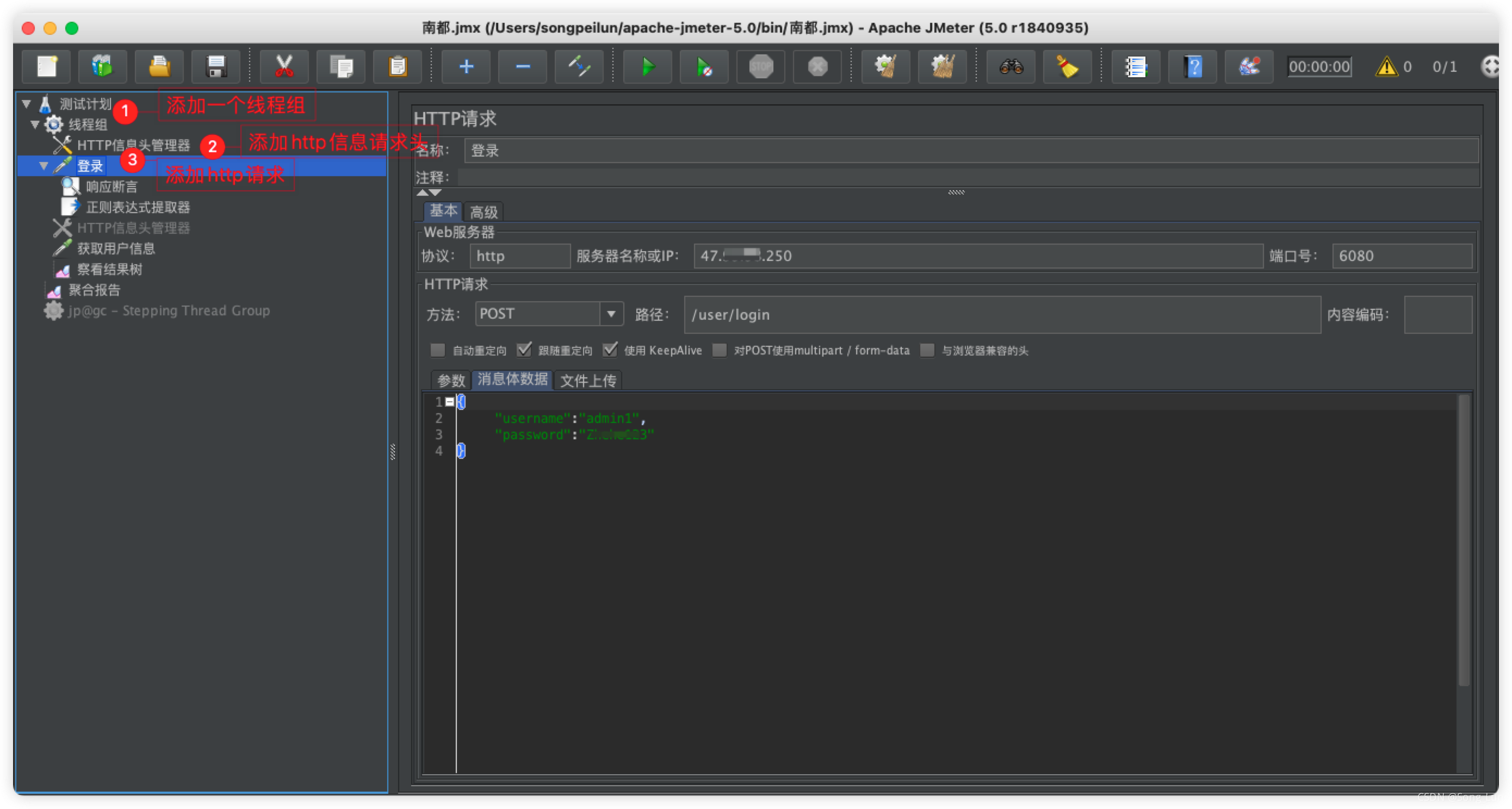1512x809 pixels.
Task: Click the 服务器名称或IP field
Action: coord(978,256)
